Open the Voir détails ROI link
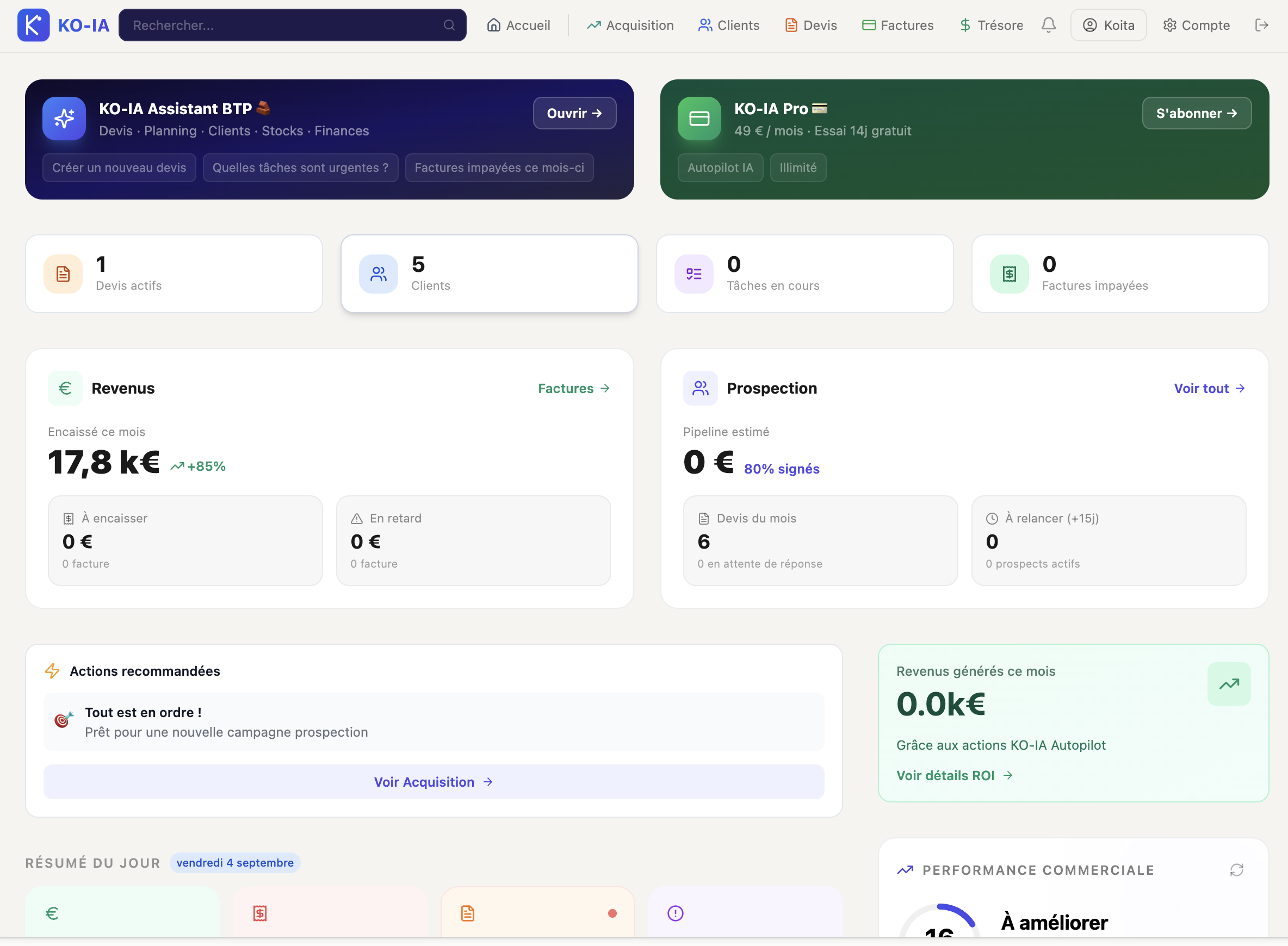Image resolution: width=1288 pixels, height=946 pixels. point(955,775)
